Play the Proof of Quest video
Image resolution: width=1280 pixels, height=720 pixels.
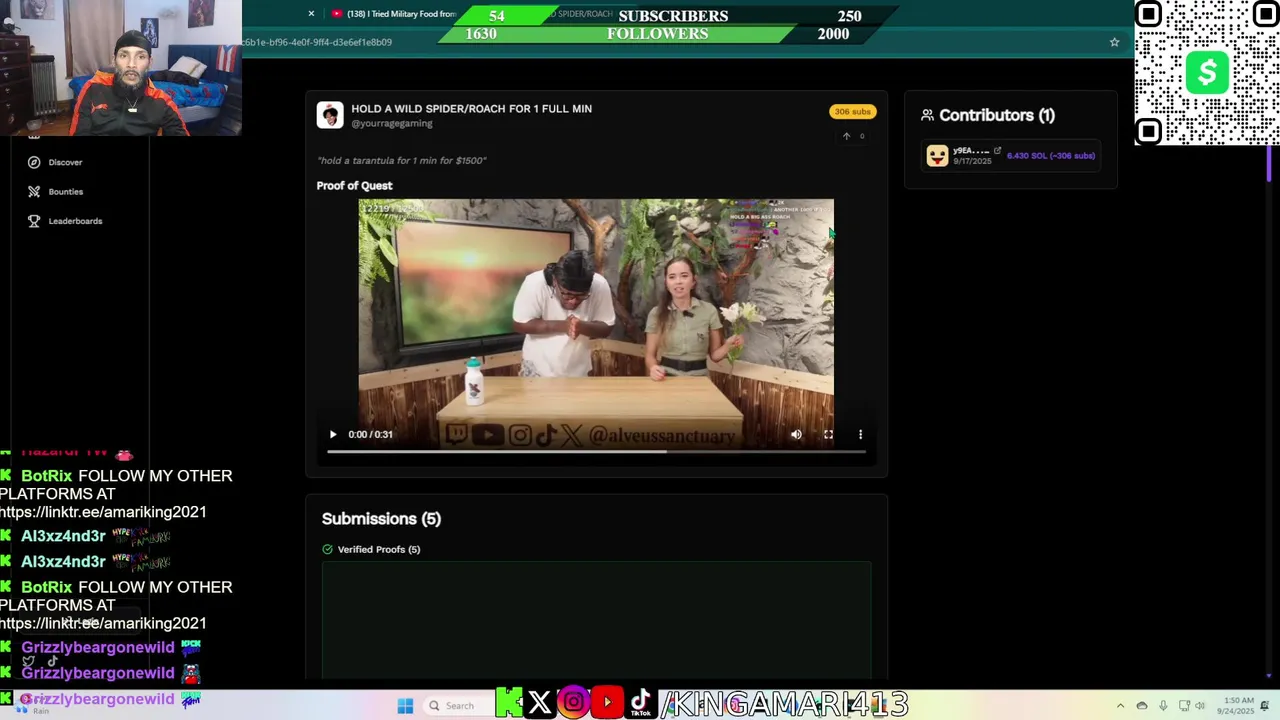click(x=333, y=434)
